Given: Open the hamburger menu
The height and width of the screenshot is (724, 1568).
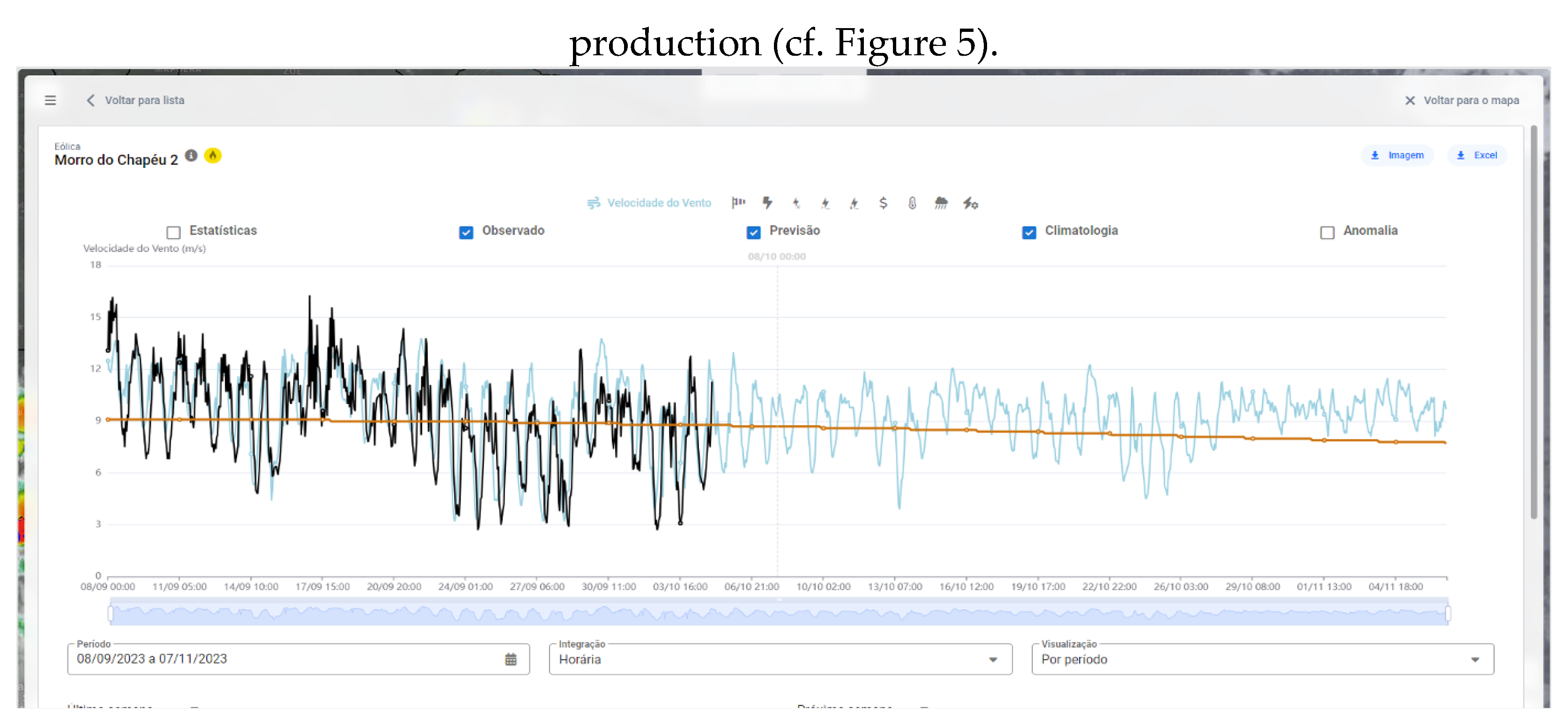Looking at the screenshot, I should tap(50, 100).
